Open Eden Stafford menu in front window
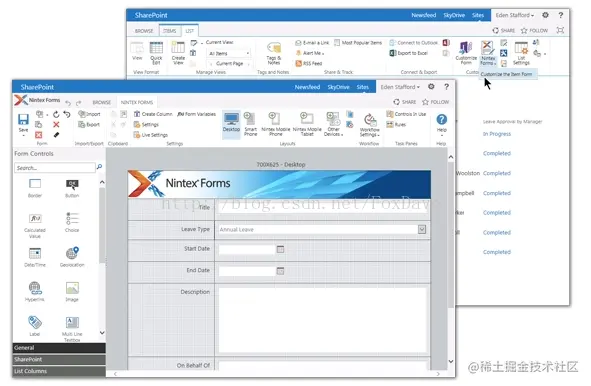The height and width of the screenshot is (386, 591). click(400, 87)
